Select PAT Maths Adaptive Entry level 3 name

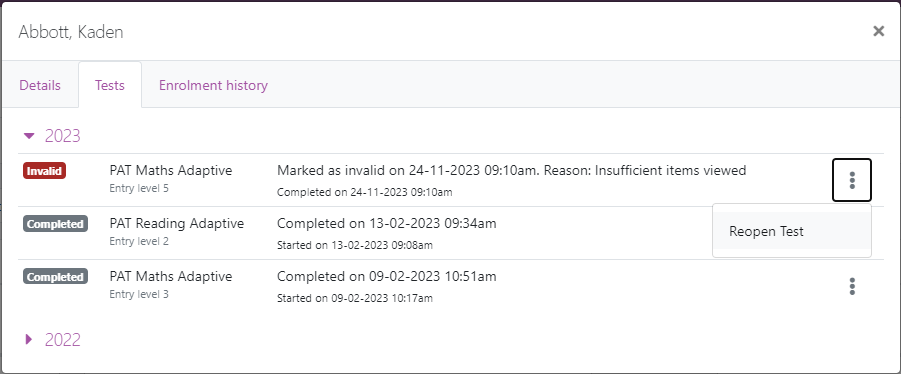click(171, 276)
